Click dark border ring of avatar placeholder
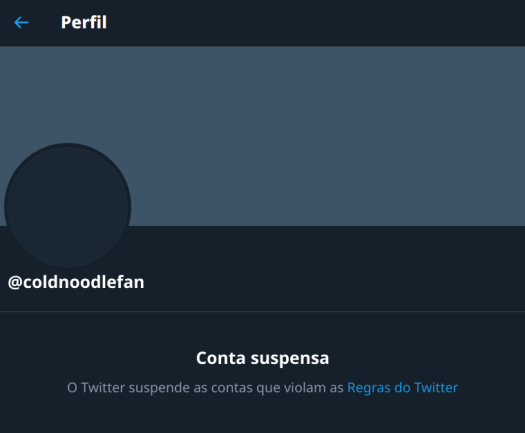Screen dimensions: 525x433 pos(6,205)
